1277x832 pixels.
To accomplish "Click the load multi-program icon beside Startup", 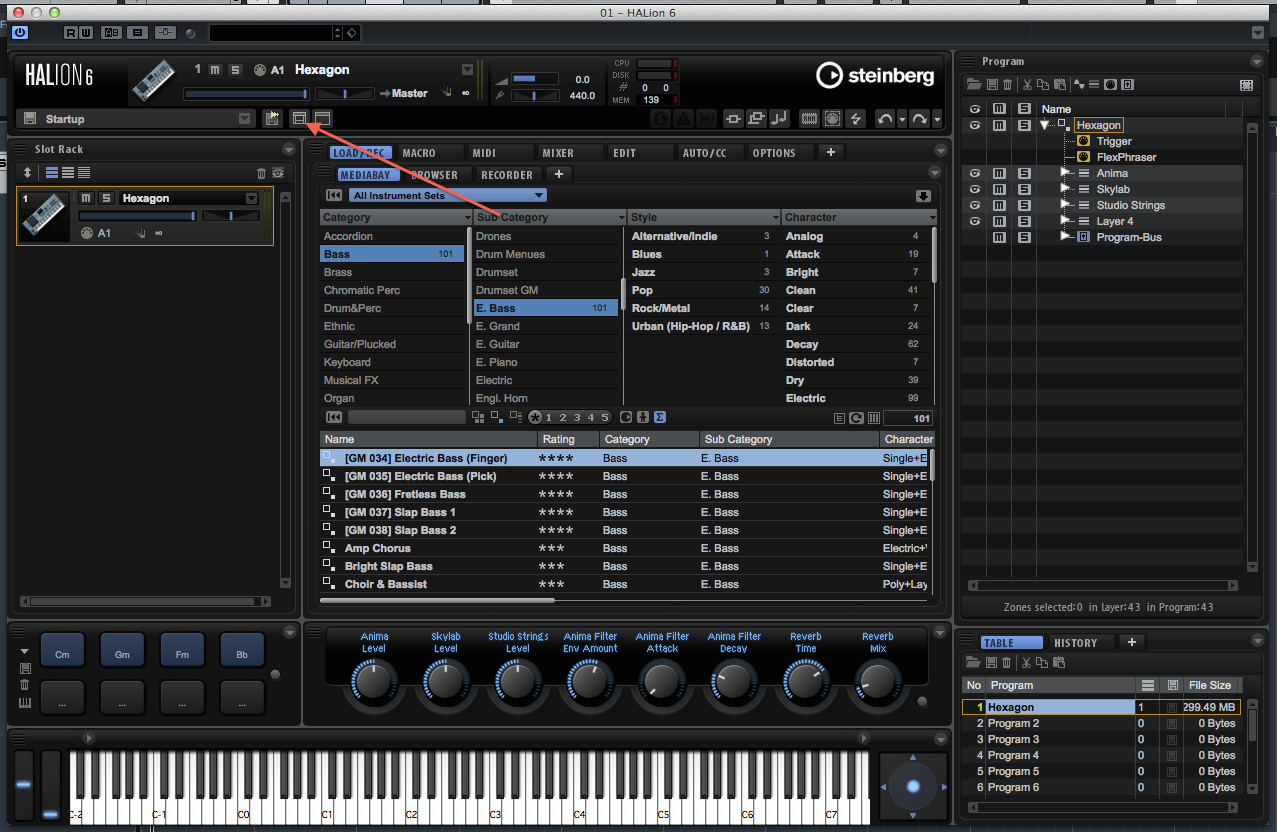I will 271,119.
